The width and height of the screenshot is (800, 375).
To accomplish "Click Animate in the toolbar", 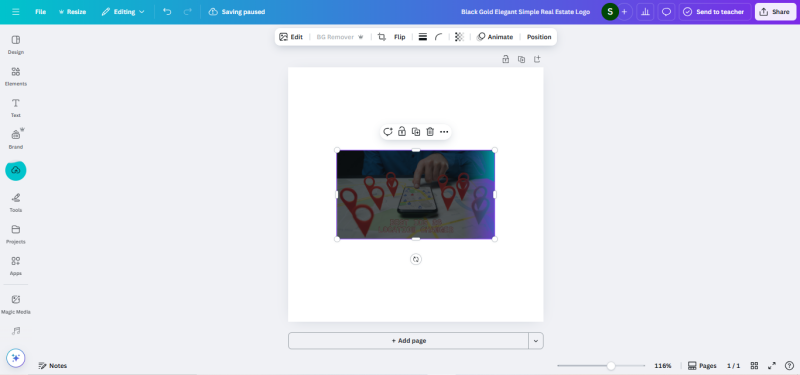I will tap(494, 37).
